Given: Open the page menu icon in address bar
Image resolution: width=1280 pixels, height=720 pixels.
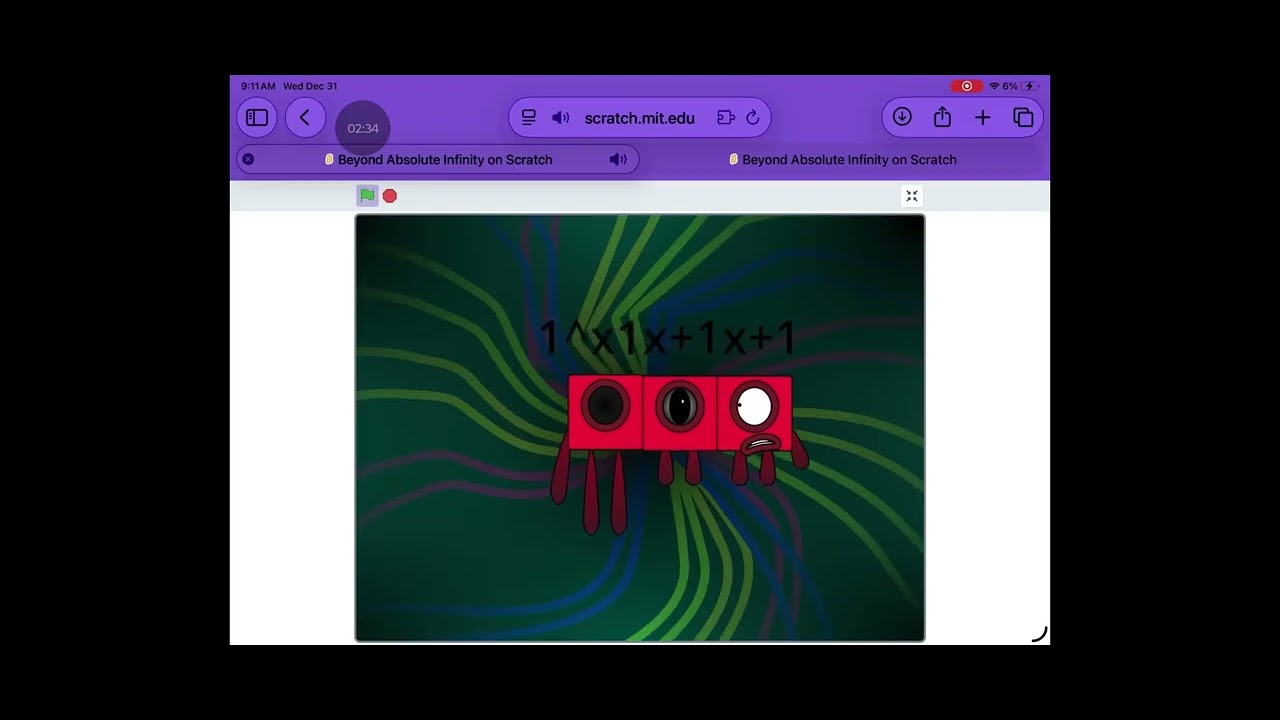Looking at the screenshot, I should point(529,118).
